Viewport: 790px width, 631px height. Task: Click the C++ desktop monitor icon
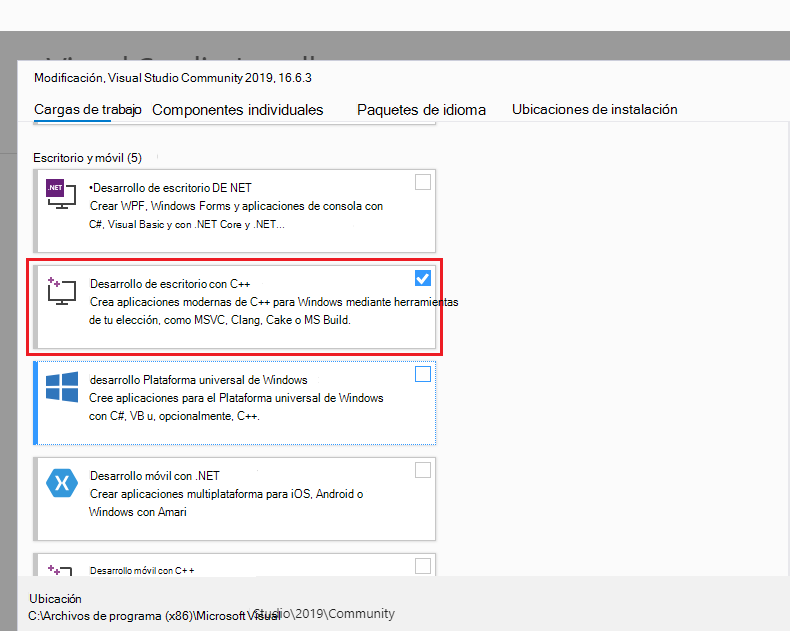(x=61, y=291)
